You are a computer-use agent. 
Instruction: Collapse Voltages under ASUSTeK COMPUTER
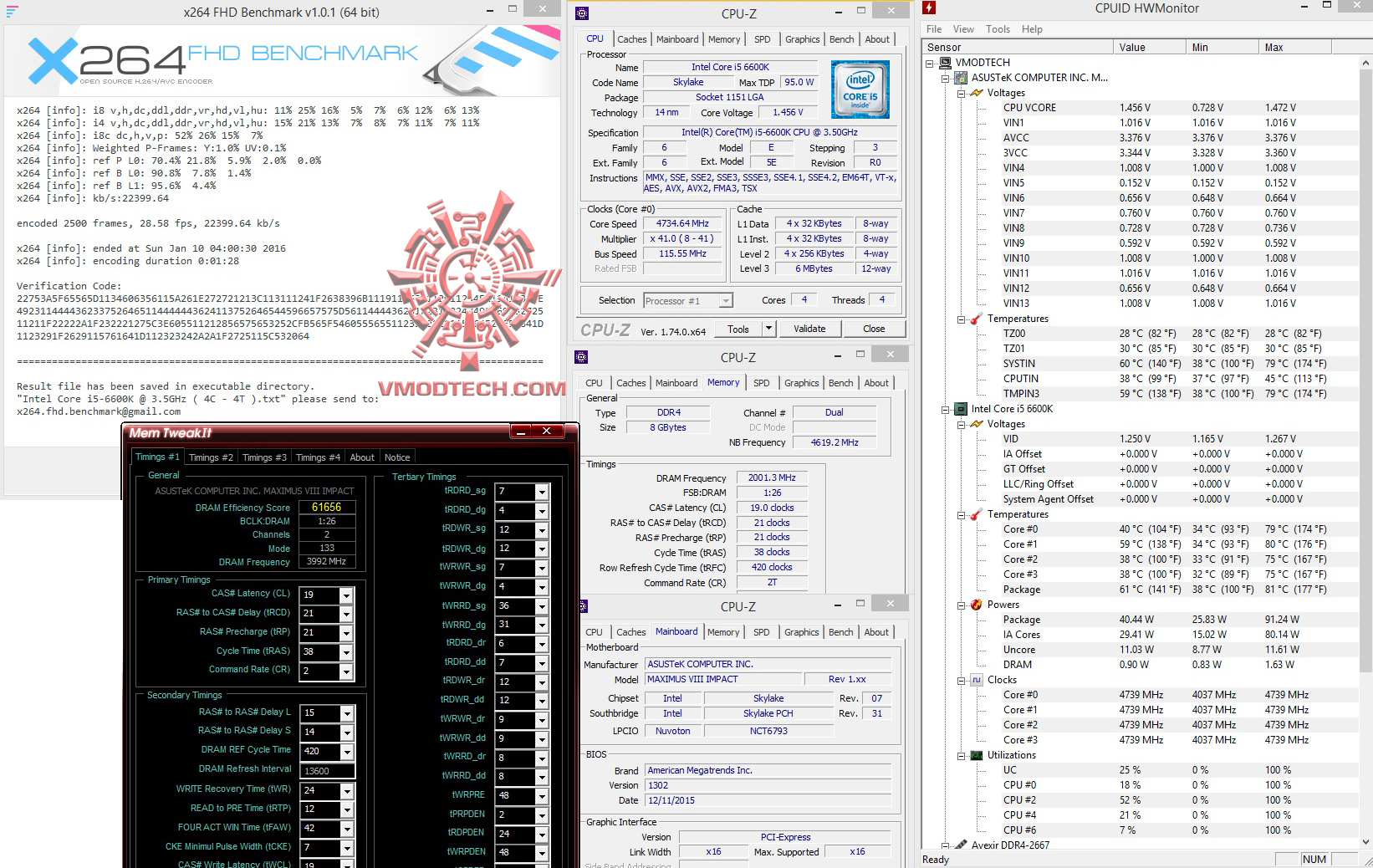tap(962, 93)
